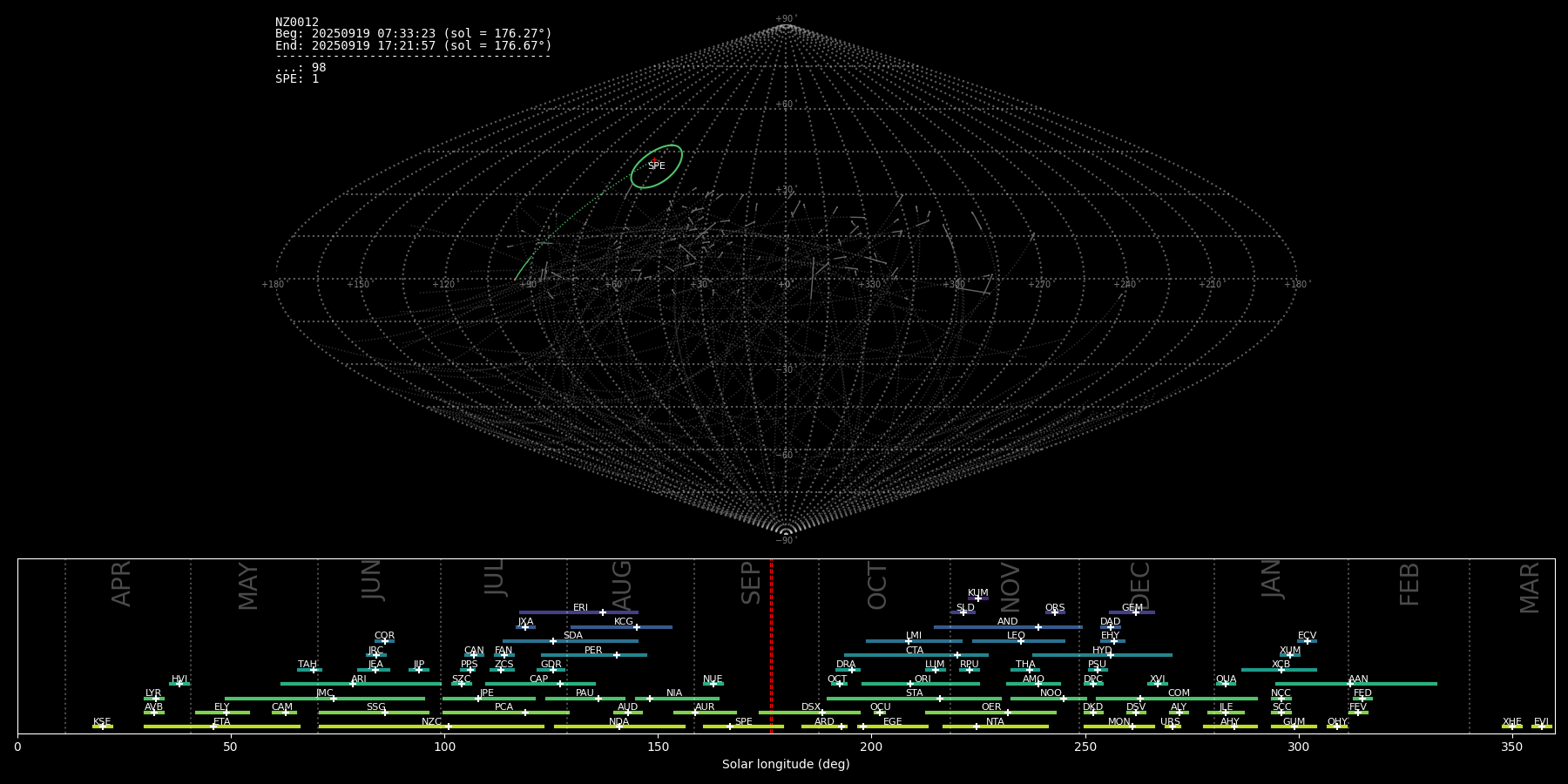
Task: Click the URS shower label in timeline
Action: point(1170,721)
